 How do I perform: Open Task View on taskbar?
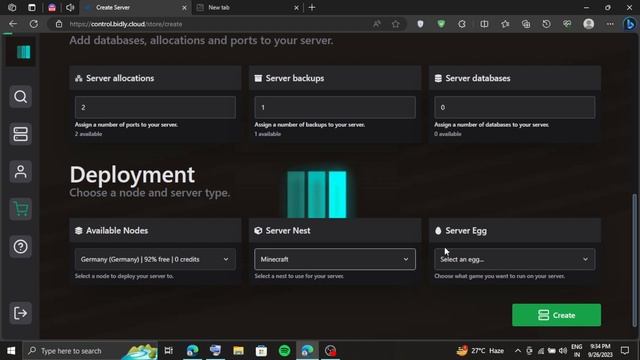169,351
